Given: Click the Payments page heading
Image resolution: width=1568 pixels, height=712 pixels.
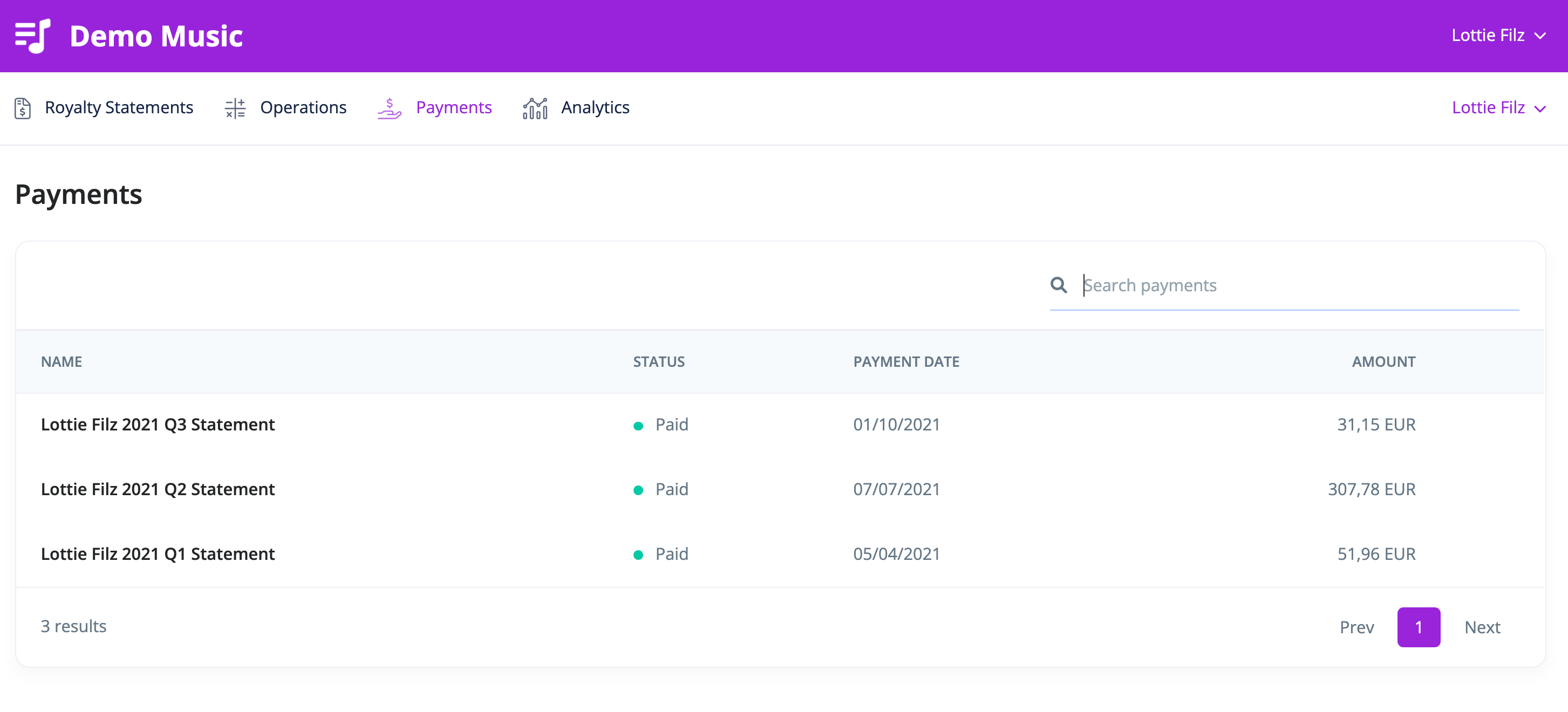Looking at the screenshot, I should [79, 194].
